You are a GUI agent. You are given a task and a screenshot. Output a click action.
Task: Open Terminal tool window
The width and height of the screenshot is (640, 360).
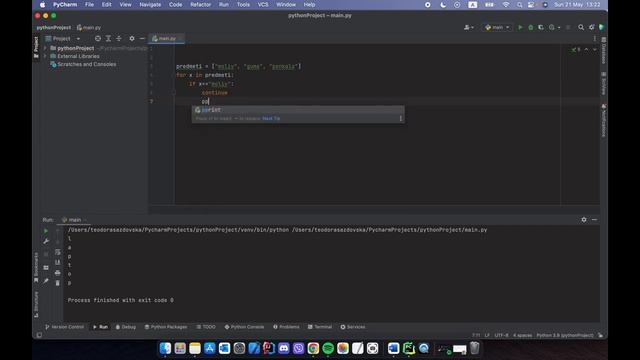click(320, 327)
